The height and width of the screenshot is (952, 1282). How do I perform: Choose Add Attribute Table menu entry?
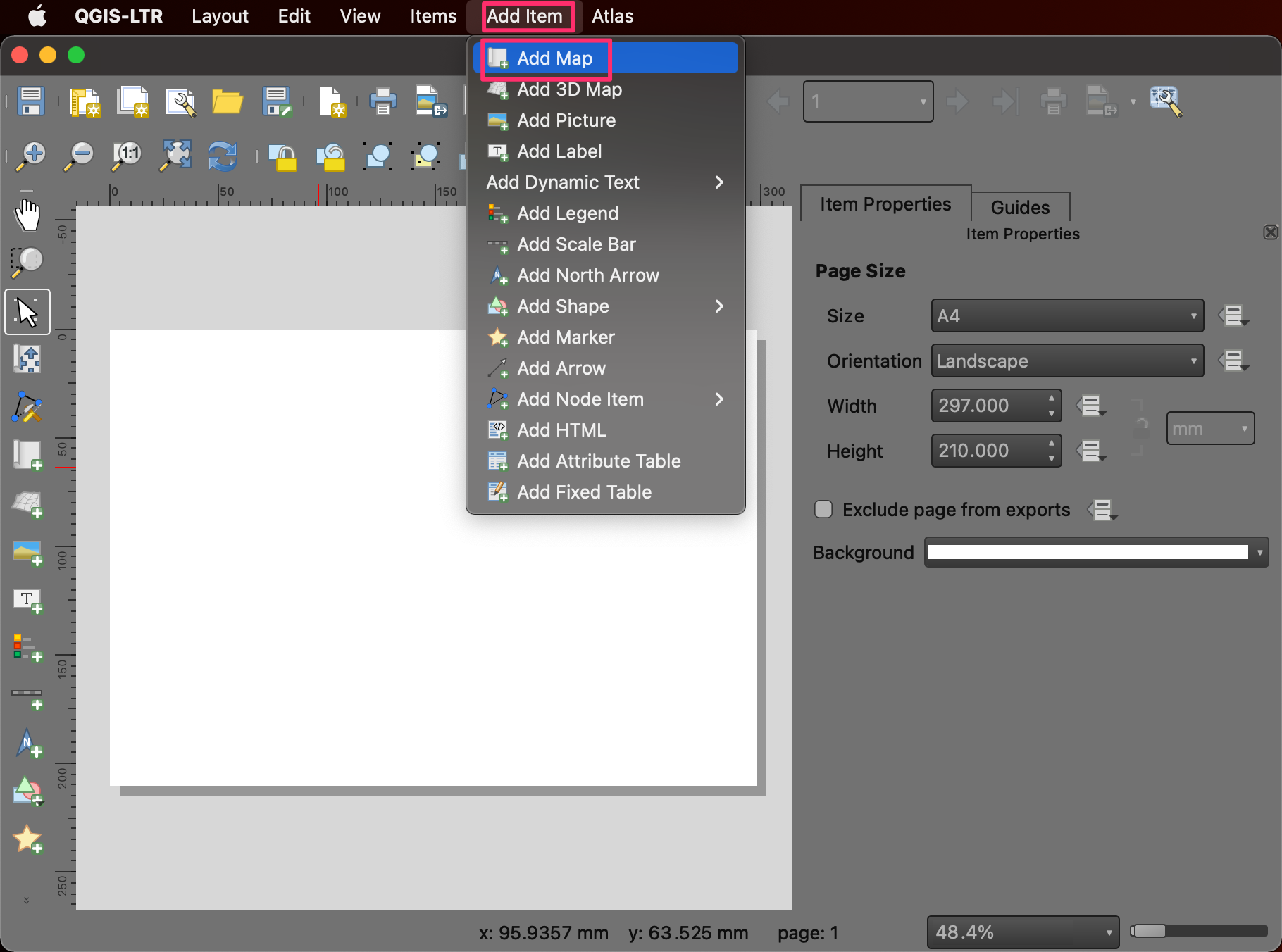606,461
